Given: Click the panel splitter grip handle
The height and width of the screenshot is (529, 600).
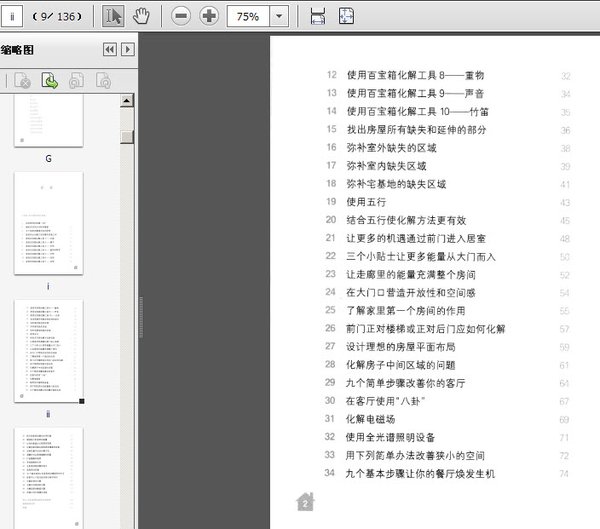Looking at the screenshot, I should coord(141,317).
